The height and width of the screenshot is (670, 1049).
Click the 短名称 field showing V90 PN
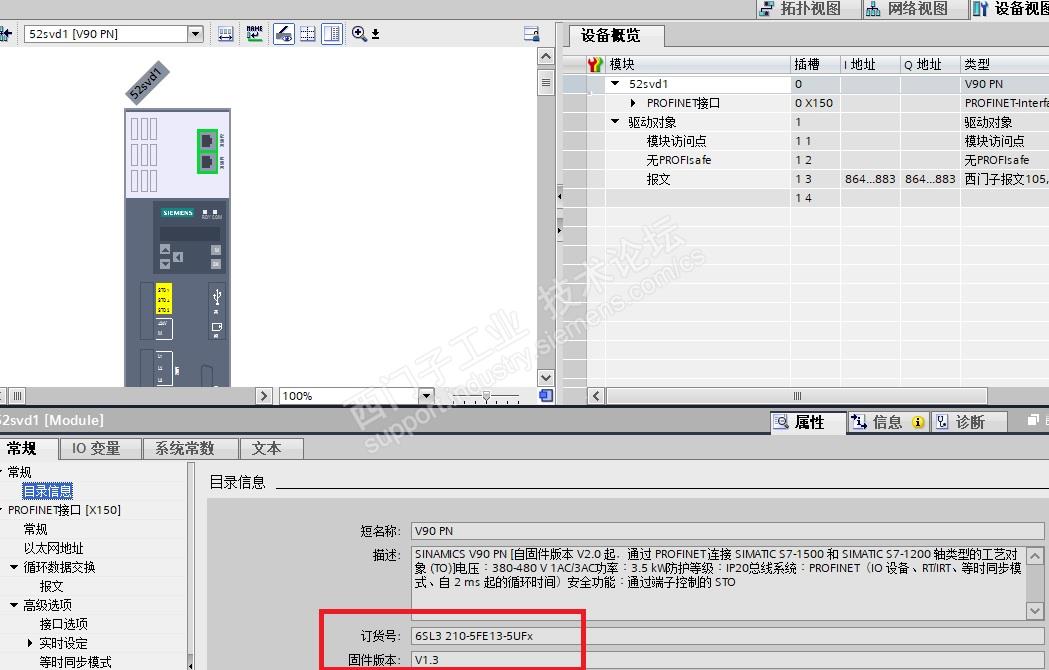point(727,531)
